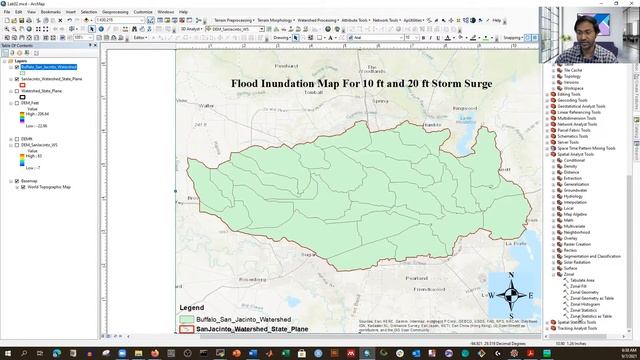Screen dimensions: 640x360
Task: Click the blue Identify tool icon
Action: [x=101, y=29]
